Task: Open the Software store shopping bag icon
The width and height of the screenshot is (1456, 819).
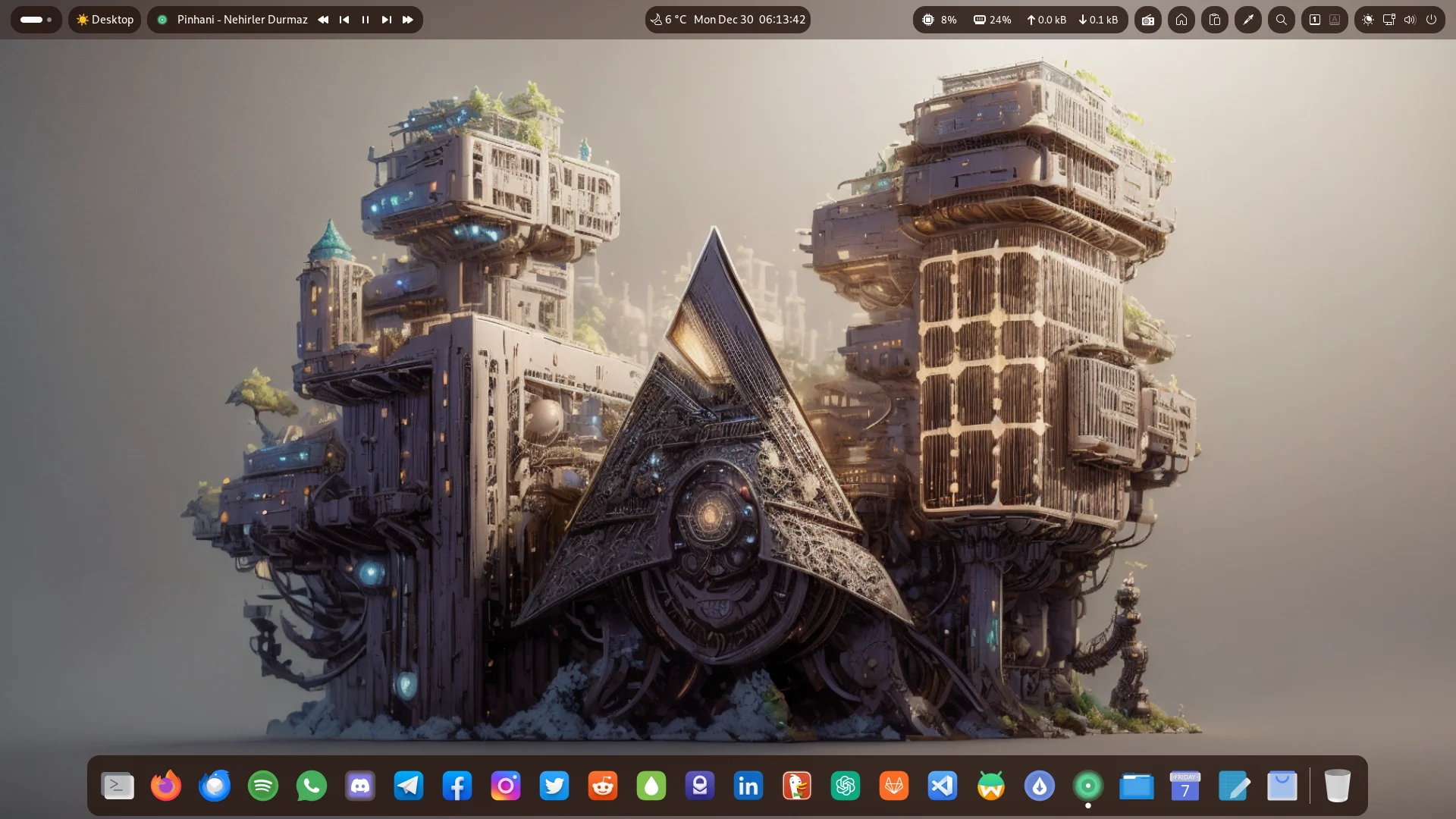Action: (1282, 786)
